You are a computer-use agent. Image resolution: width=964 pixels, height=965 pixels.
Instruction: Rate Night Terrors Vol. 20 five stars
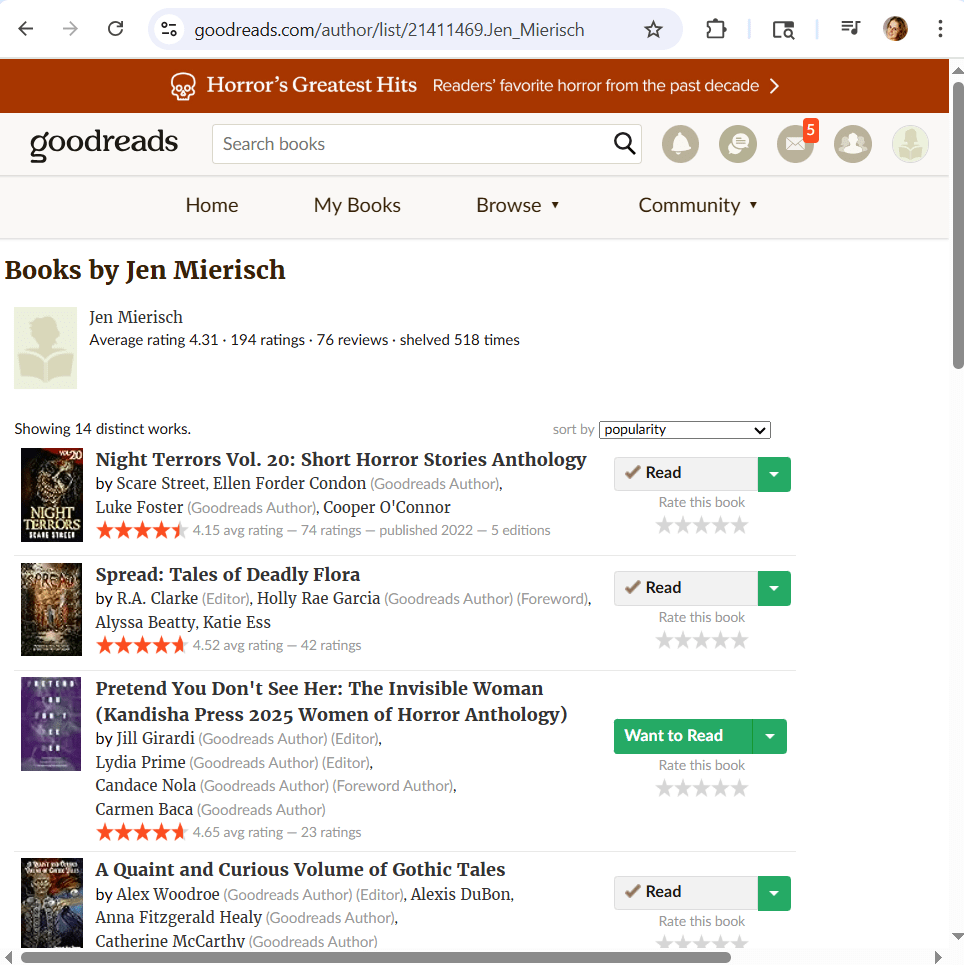[x=739, y=526]
